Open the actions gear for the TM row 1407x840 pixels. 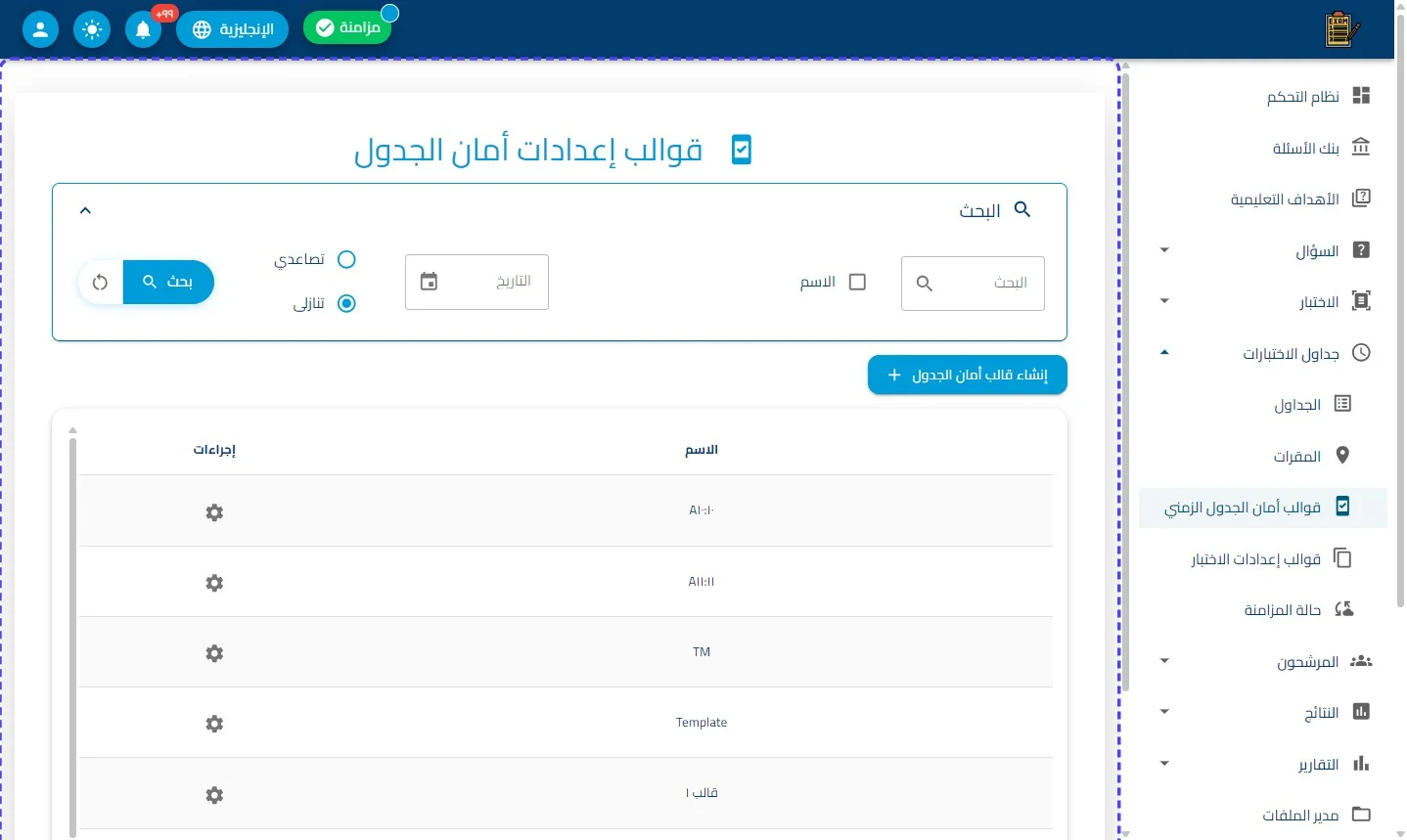(214, 653)
